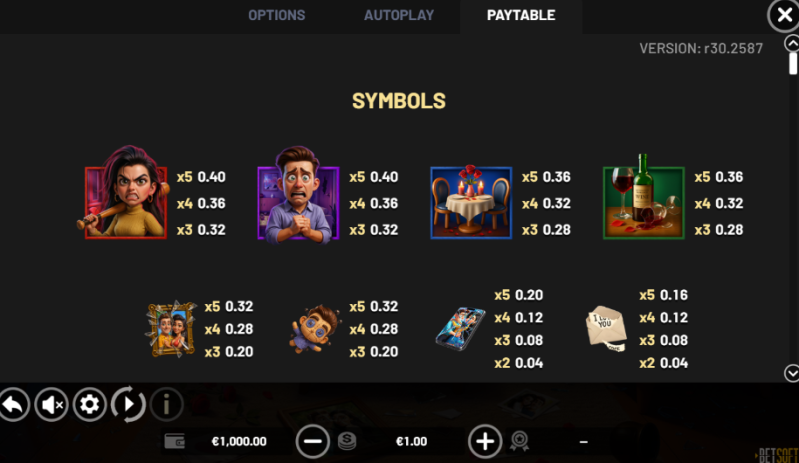Screen dimensions: 799x463
Task: Decrease bet with the minus button
Action: [312, 441]
